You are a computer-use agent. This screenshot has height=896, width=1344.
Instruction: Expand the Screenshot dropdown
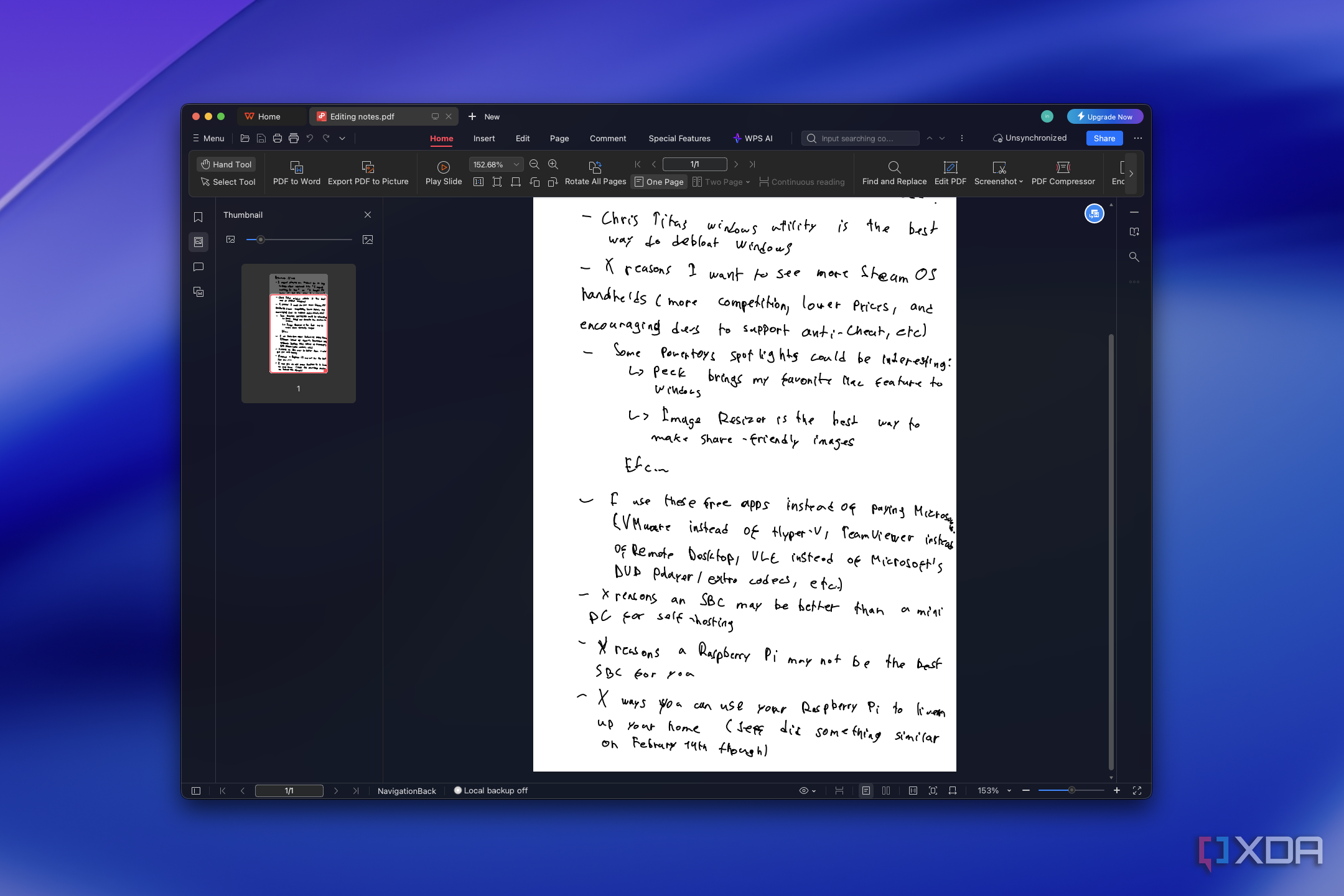coord(1020,182)
